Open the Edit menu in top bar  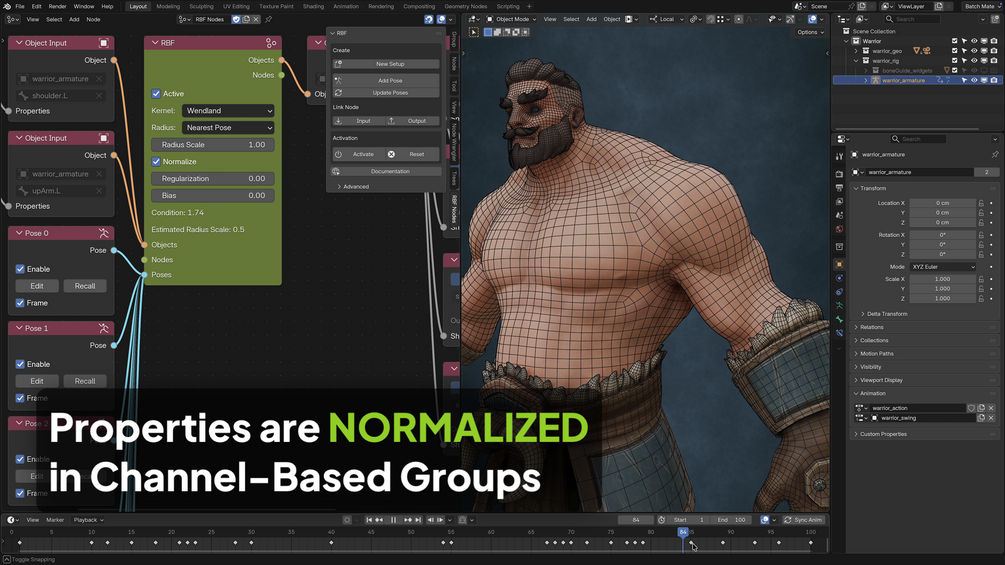pyautogui.click(x=37, y=6)
